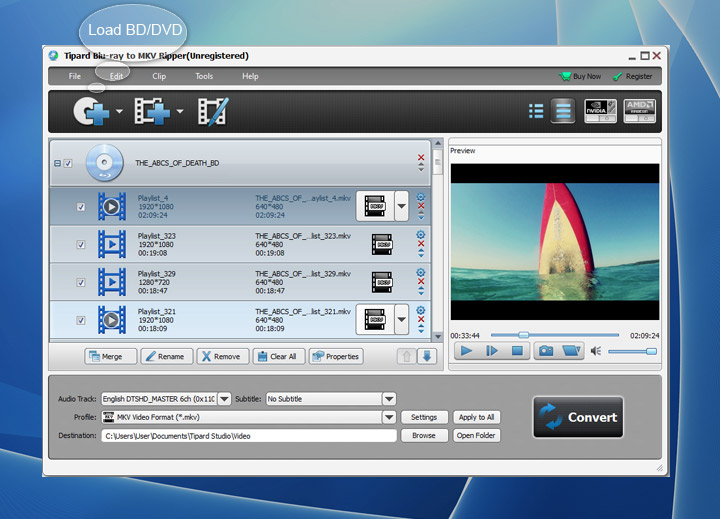
Task: Open the Properties button
Action: pos(336,356)
